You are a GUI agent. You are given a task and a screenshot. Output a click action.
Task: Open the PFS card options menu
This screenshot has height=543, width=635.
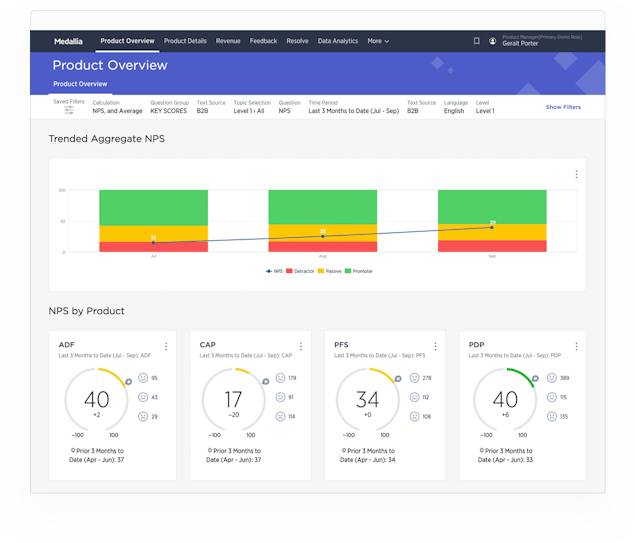tap(435, 346)
